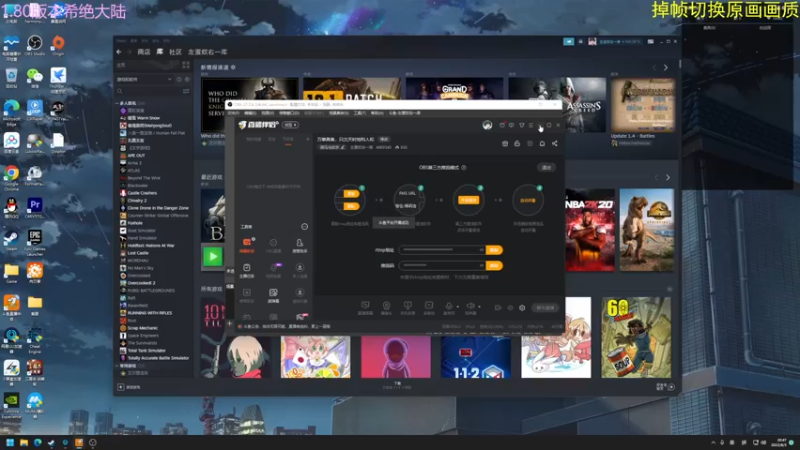Open Steam 社区 community tab
Image resolution: width=800 pixels, height=450 pixels.
[x=176, y=52]
